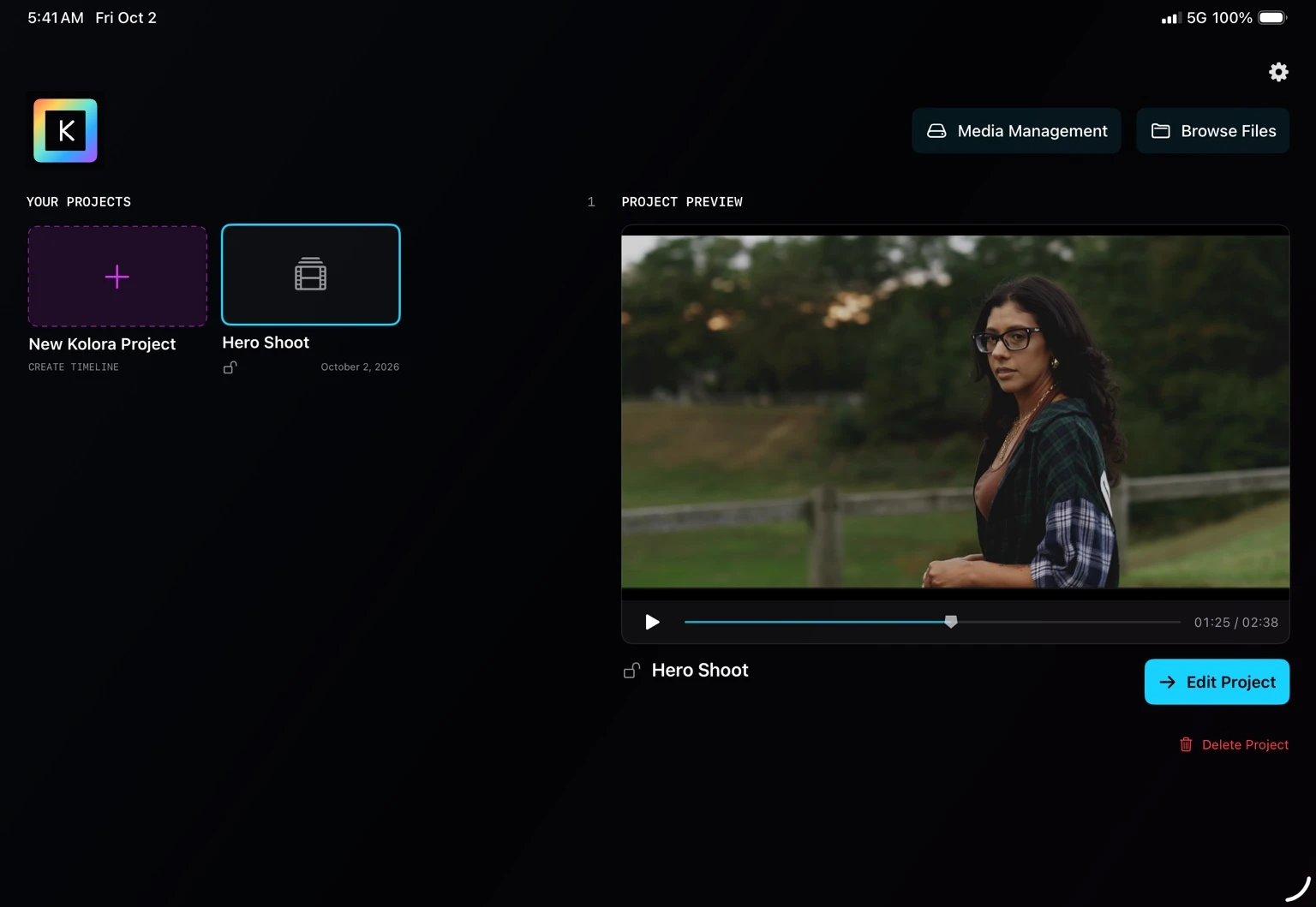Click the Hero Shoot title under preview
The image size is (1316, 907).
700,671
